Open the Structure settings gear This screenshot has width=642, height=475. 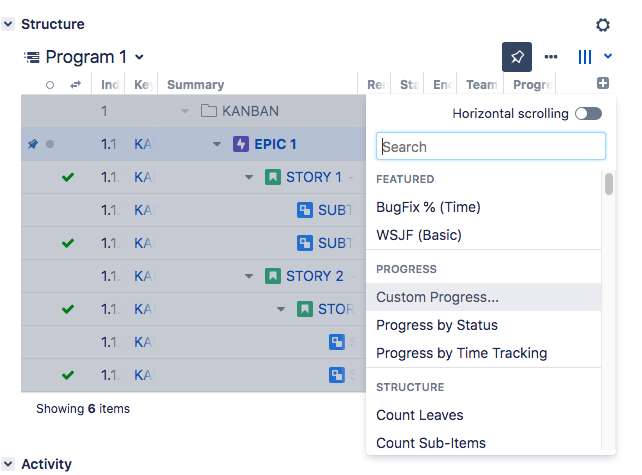(x=602, y=25)
